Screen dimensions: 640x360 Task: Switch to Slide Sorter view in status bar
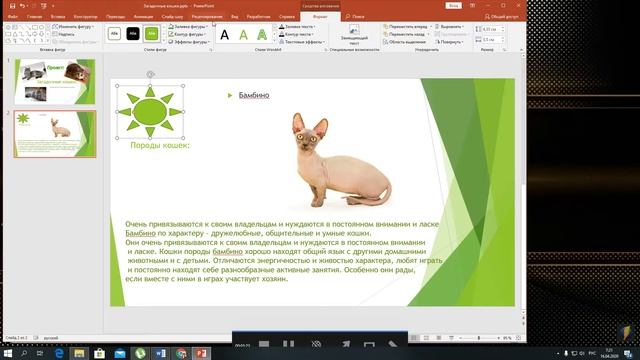[x=426, y=338]
